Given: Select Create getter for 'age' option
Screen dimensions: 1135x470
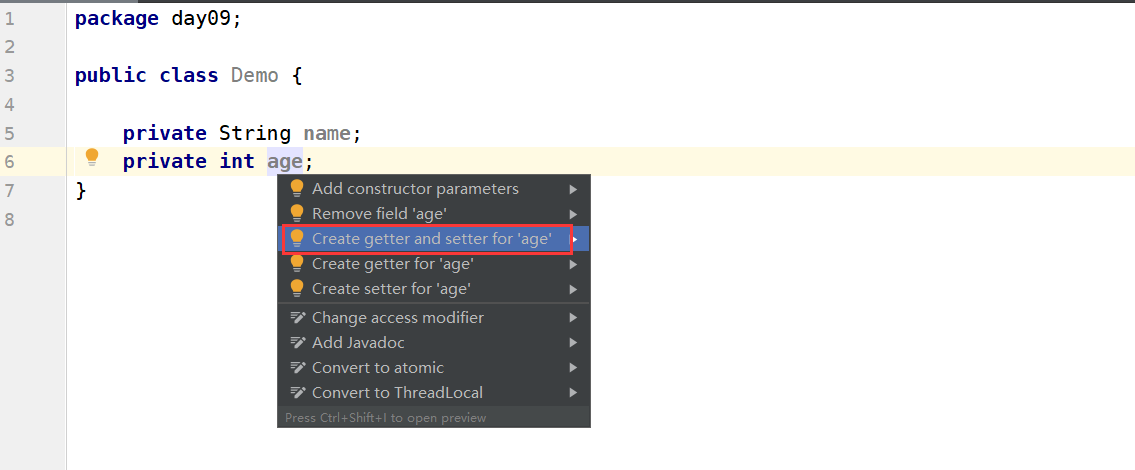Looking at the screenshot, I should 434,264.
